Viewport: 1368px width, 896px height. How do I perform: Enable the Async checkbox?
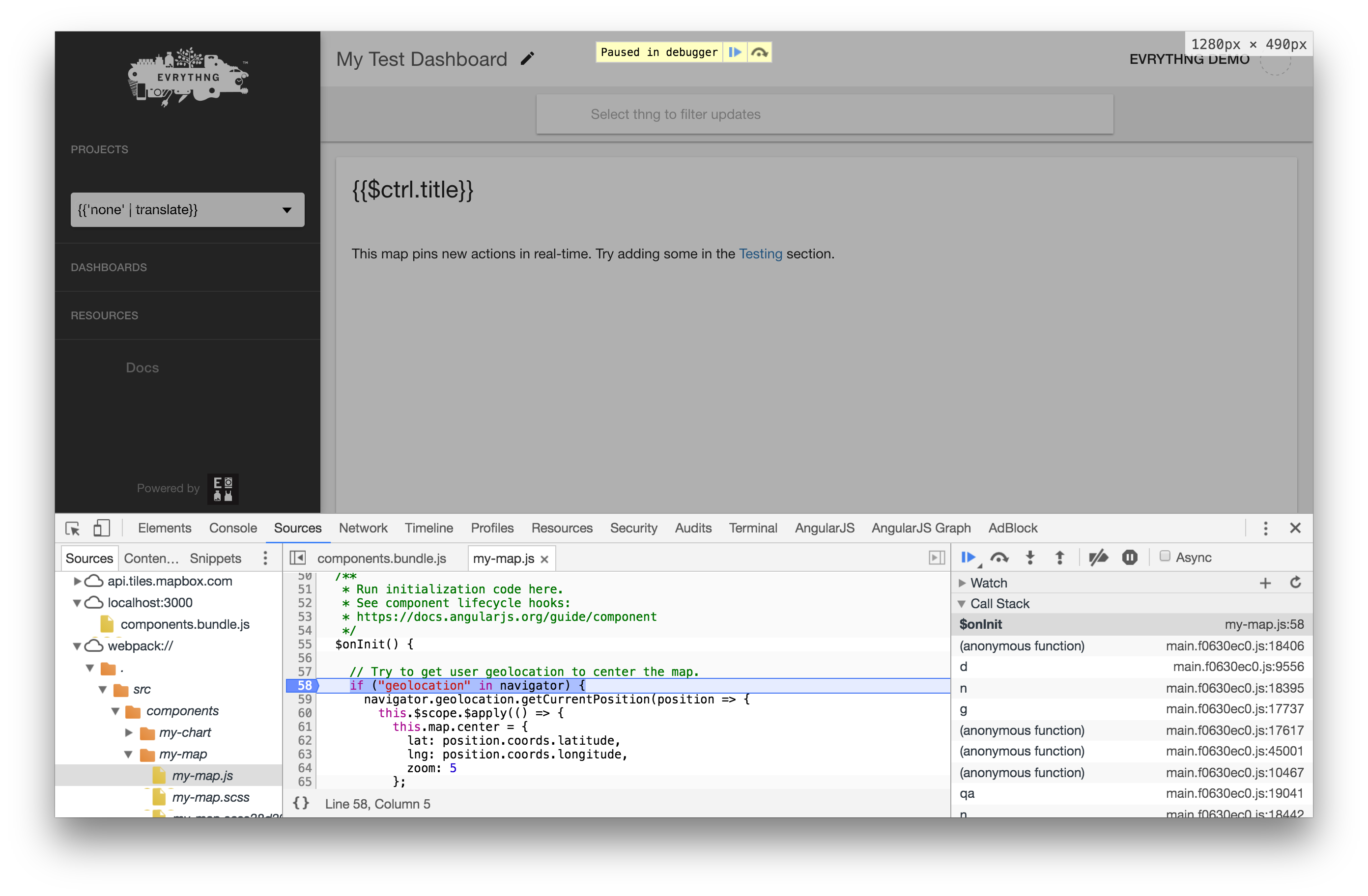click(1165, 556)
